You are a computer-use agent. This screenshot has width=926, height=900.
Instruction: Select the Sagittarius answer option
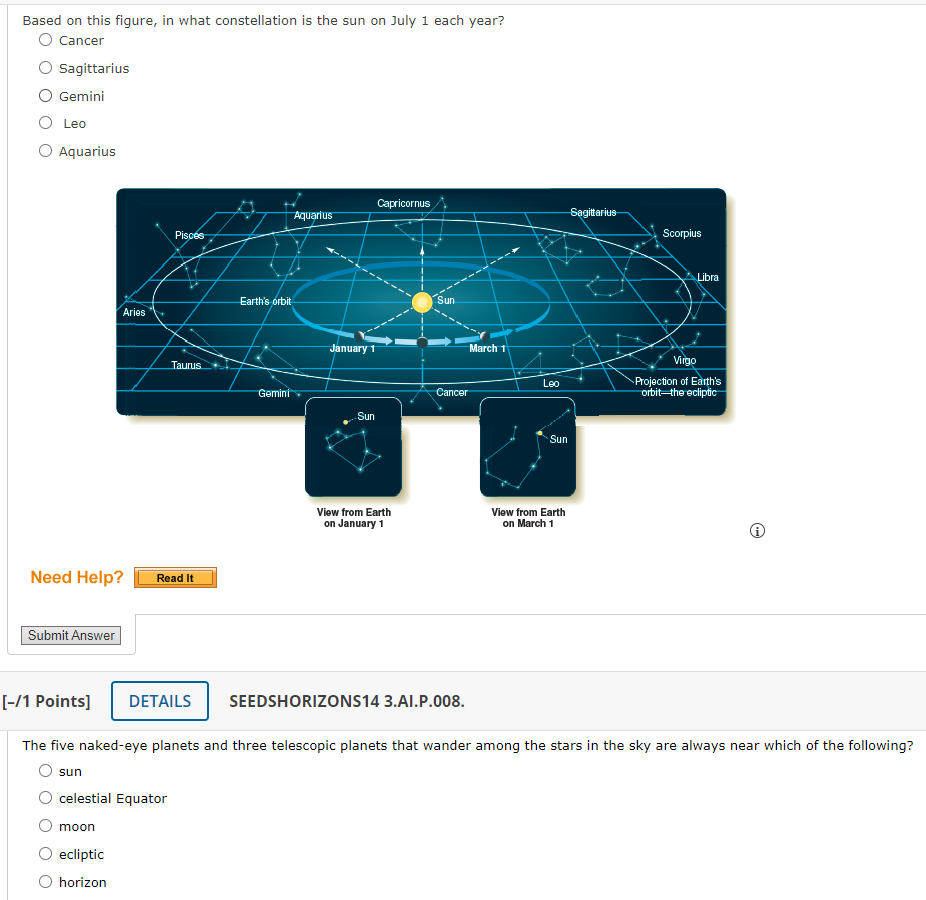(45, 68)
